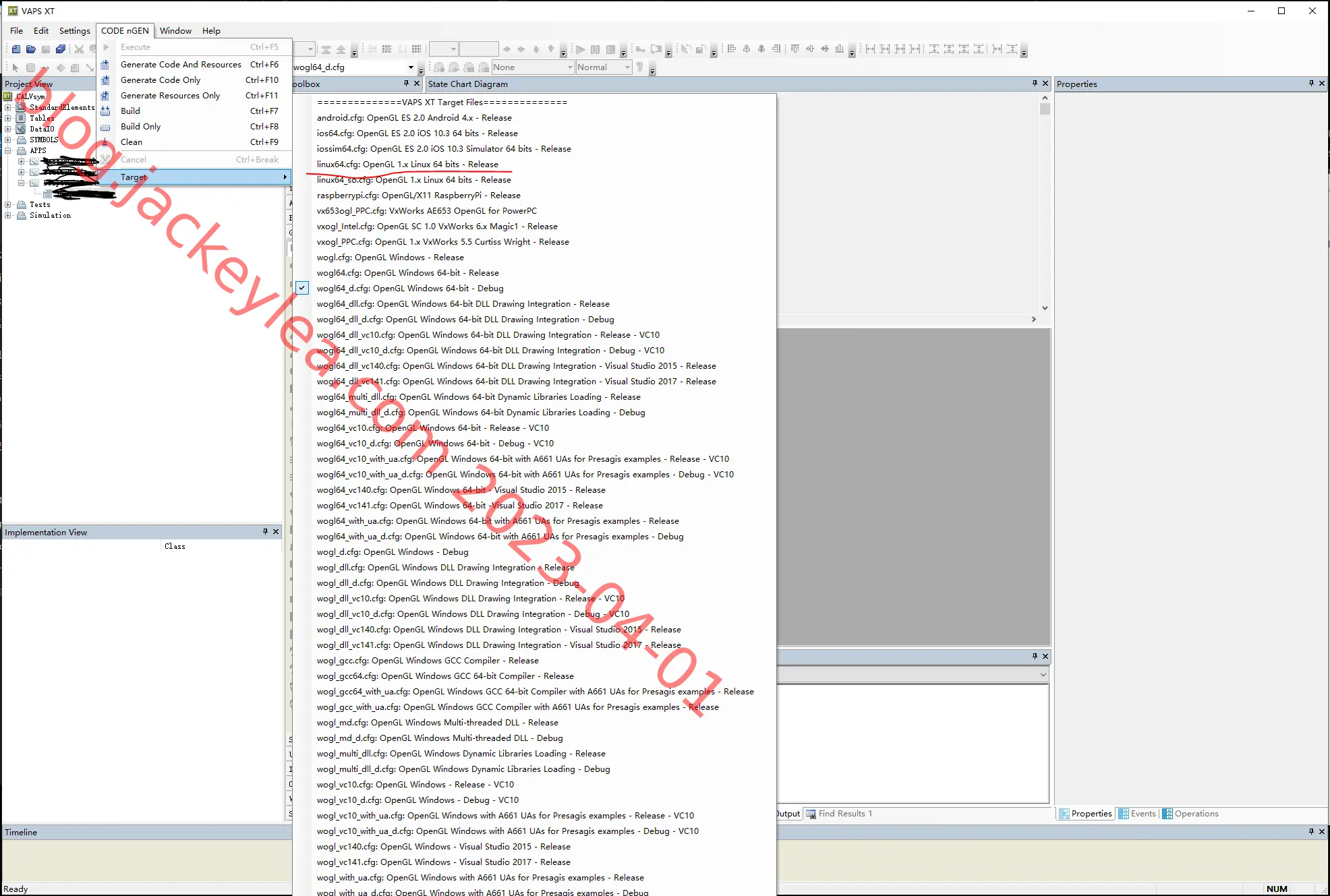
Task: Click the Pause icon in toolbar
Action: (595, 49)
